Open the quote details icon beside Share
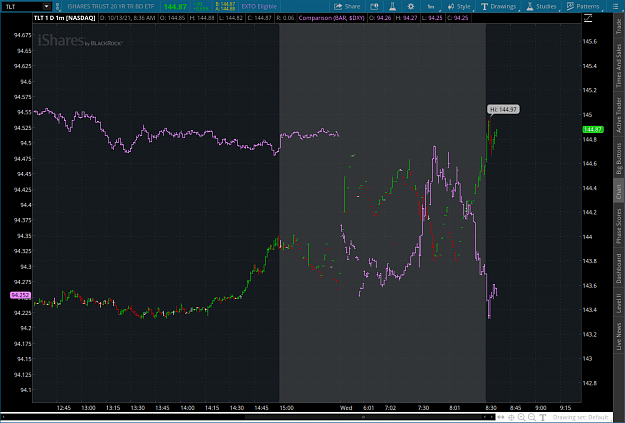The height and width of the screenshot is (423, 625). [374, 6]
